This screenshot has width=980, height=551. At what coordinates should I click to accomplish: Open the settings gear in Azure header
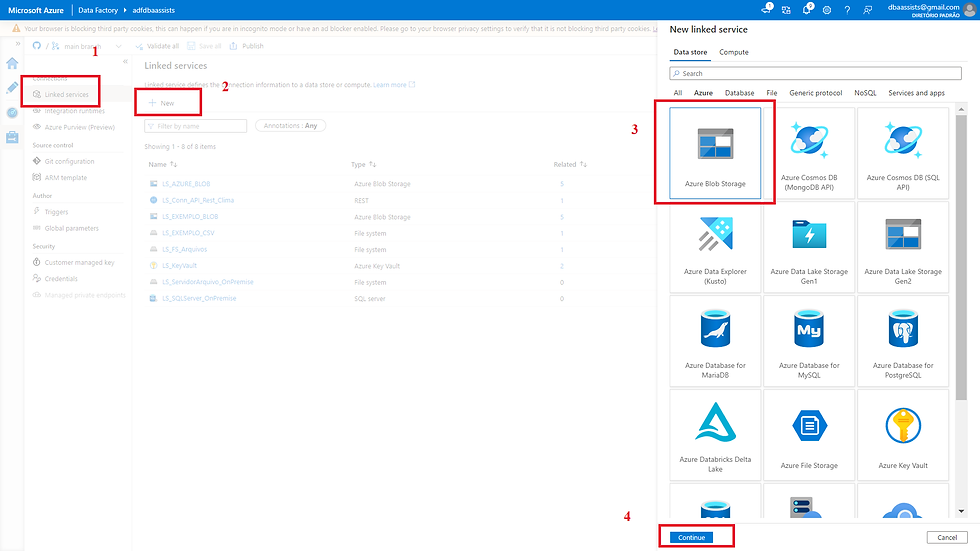pyautogui.click(x=827, y=10)
